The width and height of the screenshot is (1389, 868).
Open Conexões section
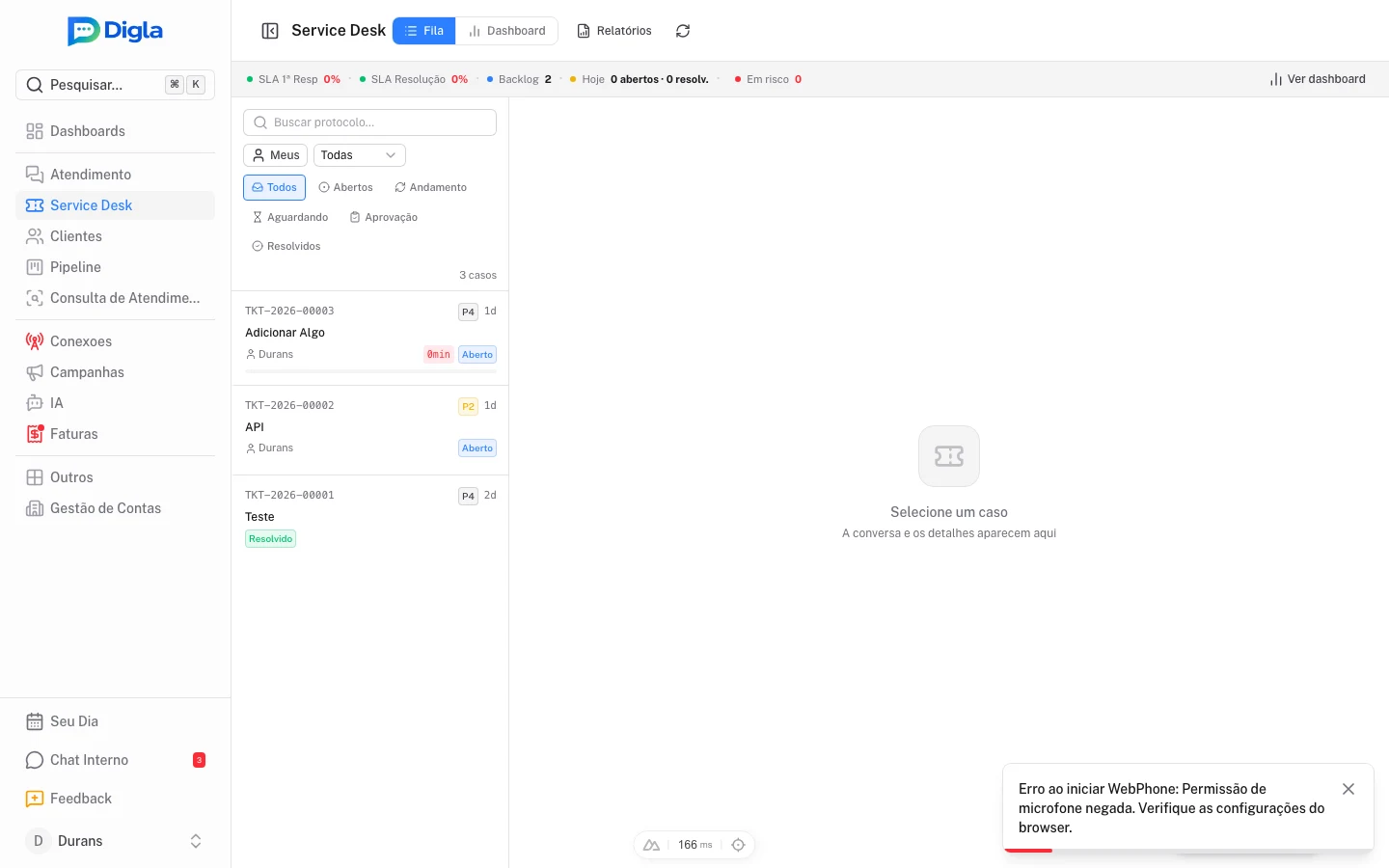116,341
